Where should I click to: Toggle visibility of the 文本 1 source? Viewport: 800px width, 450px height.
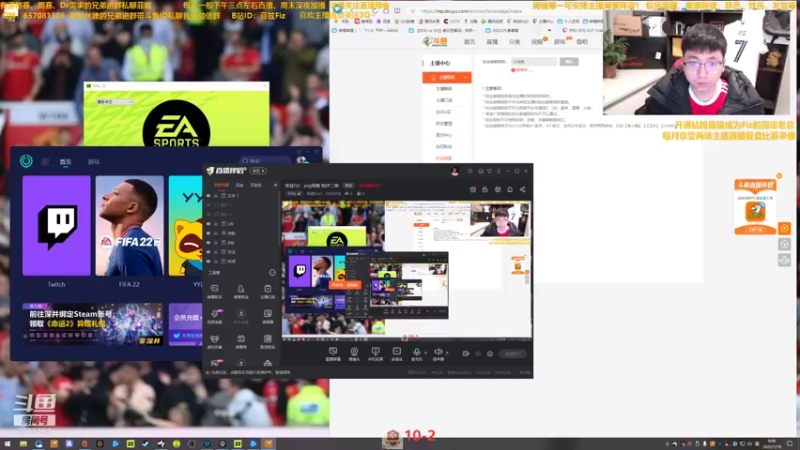[208, 195]
